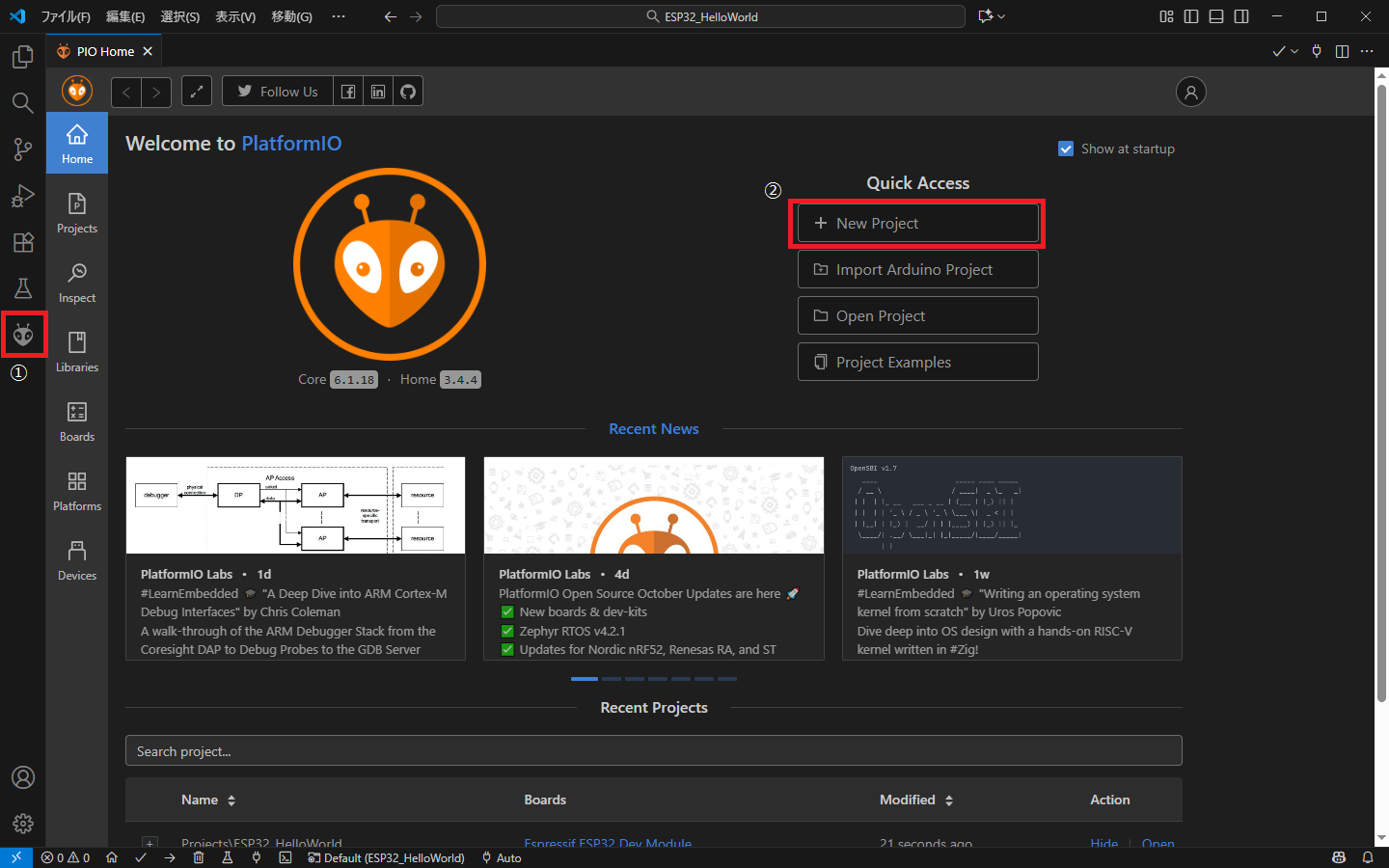The width and height of the screenshot is (1389, 868).
Task: Close the PIO Home tab
Action: point(148,51)
